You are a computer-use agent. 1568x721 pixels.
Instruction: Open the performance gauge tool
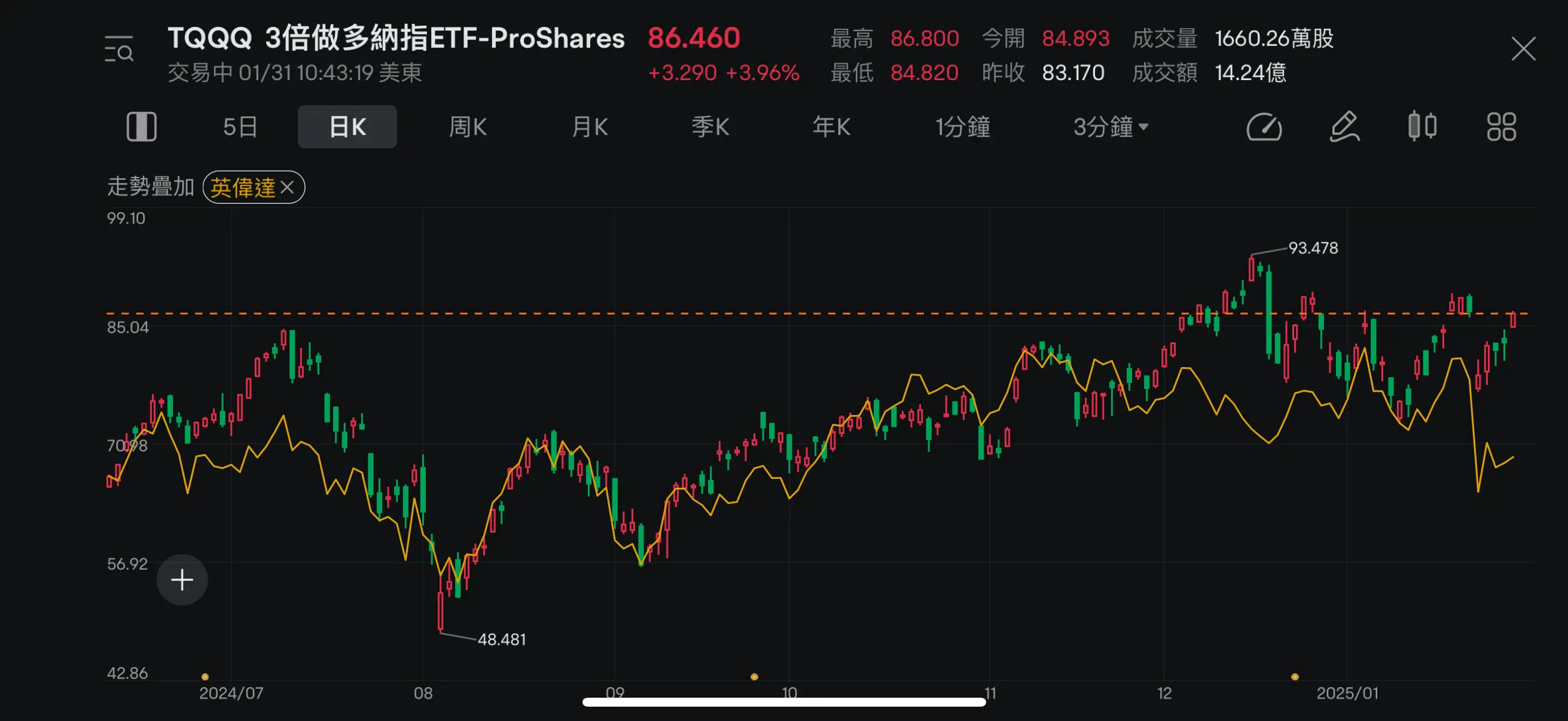(1265, 127)
